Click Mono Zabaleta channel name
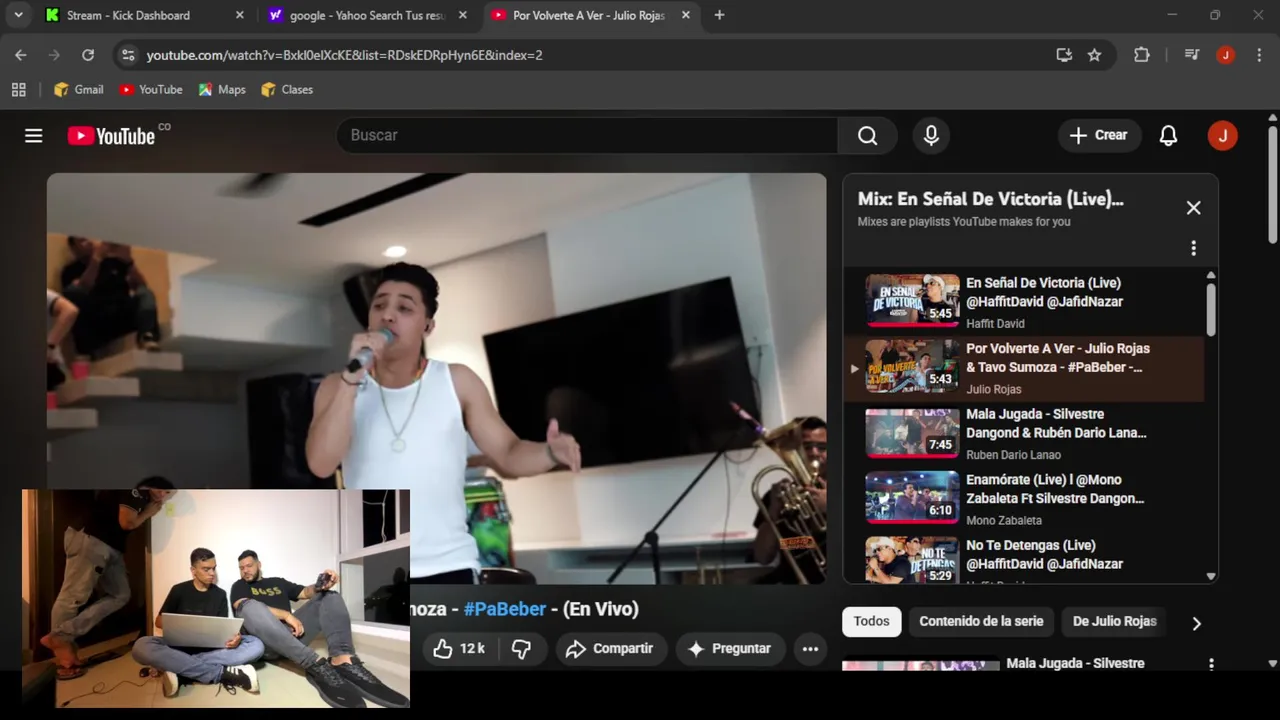 click(x=1004, y=521)
